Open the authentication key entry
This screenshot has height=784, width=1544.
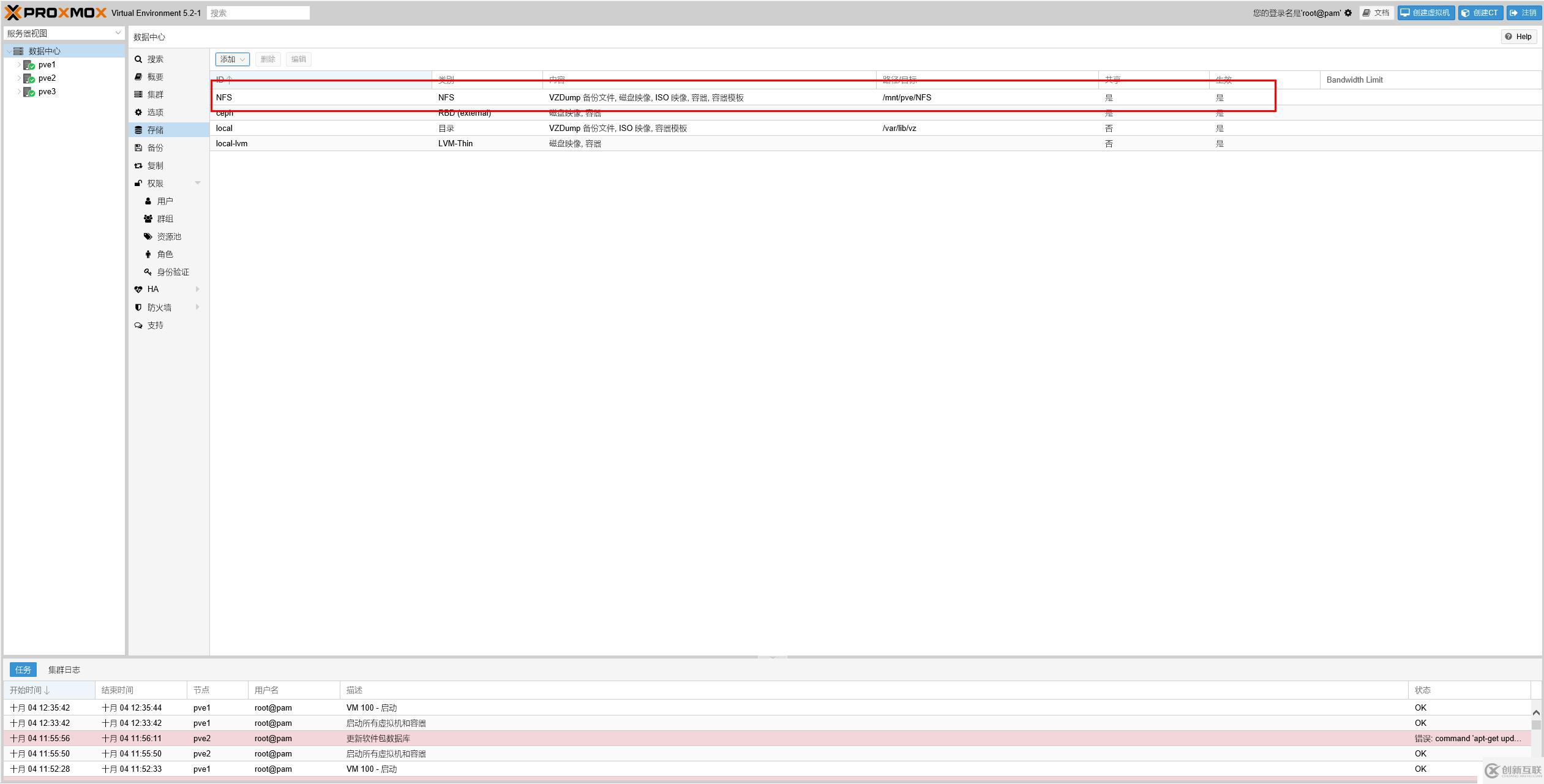pos(172,272)
